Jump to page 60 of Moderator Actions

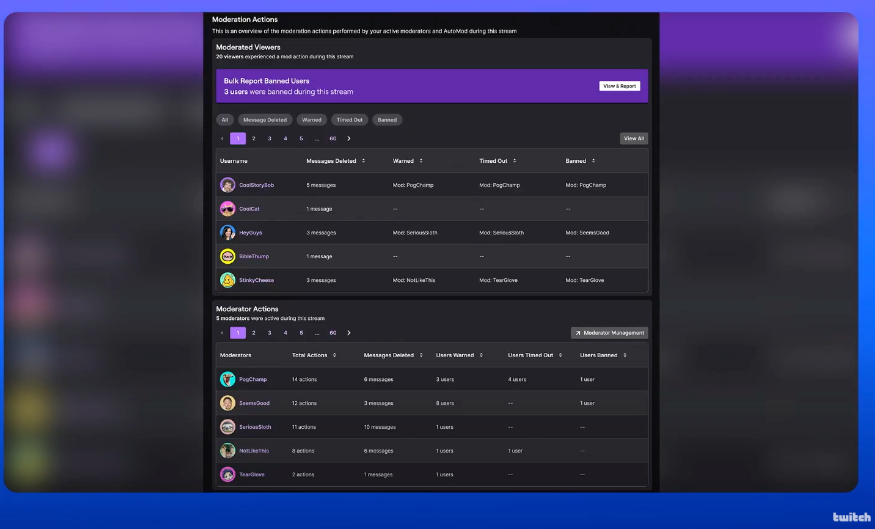[x=333, y=333]
